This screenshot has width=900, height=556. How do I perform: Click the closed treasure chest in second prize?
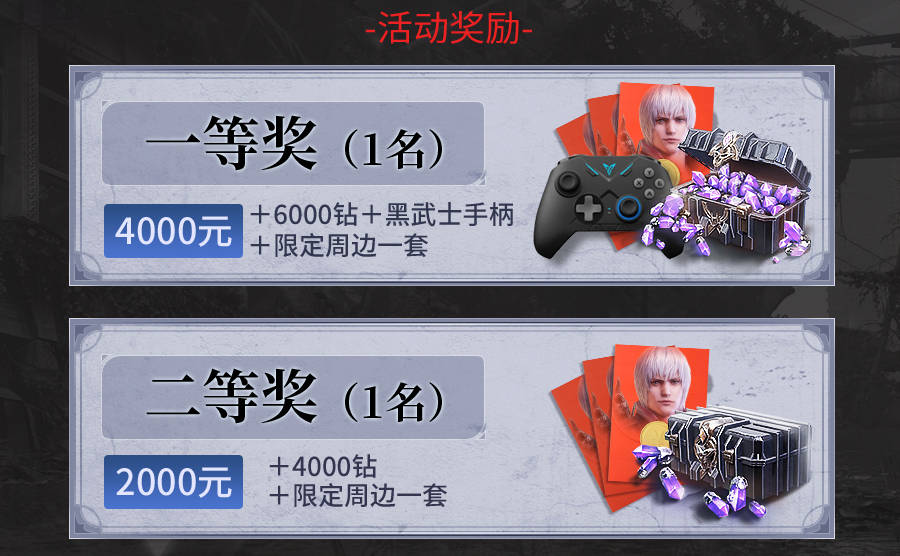click(x=738, y=448)
